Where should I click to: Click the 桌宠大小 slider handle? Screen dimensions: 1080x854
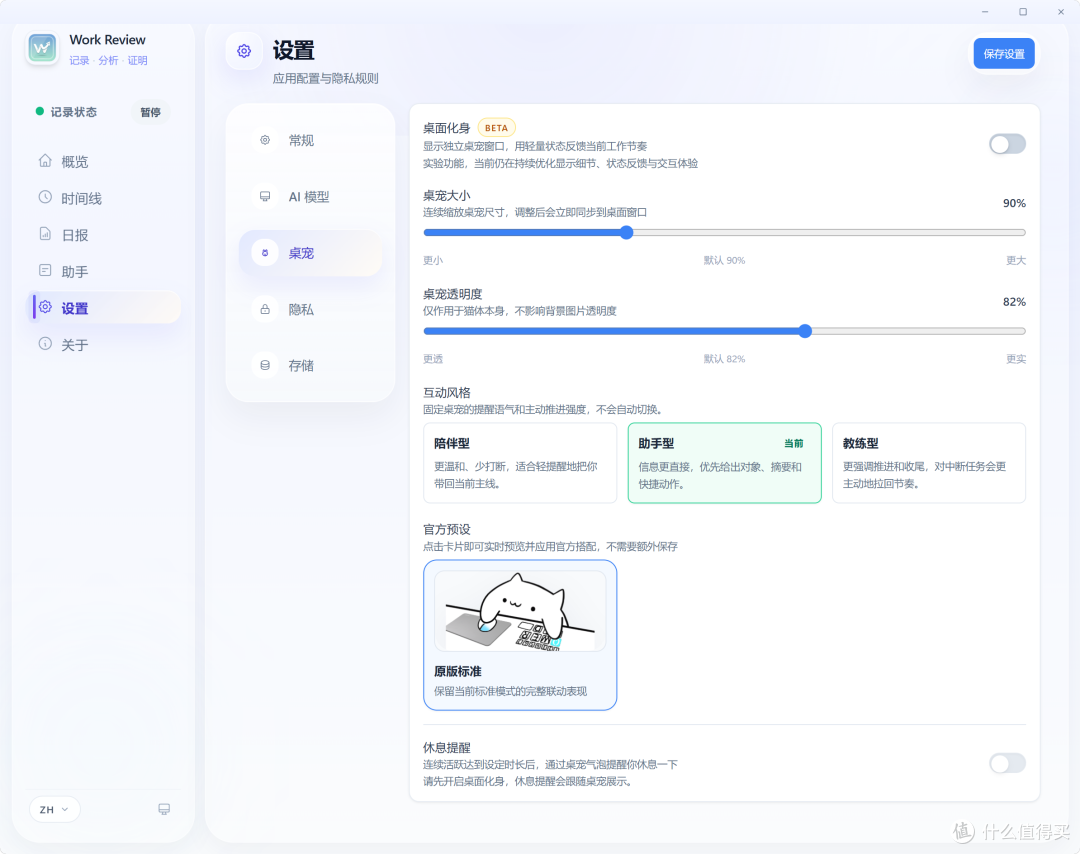(x=626, y=232)
